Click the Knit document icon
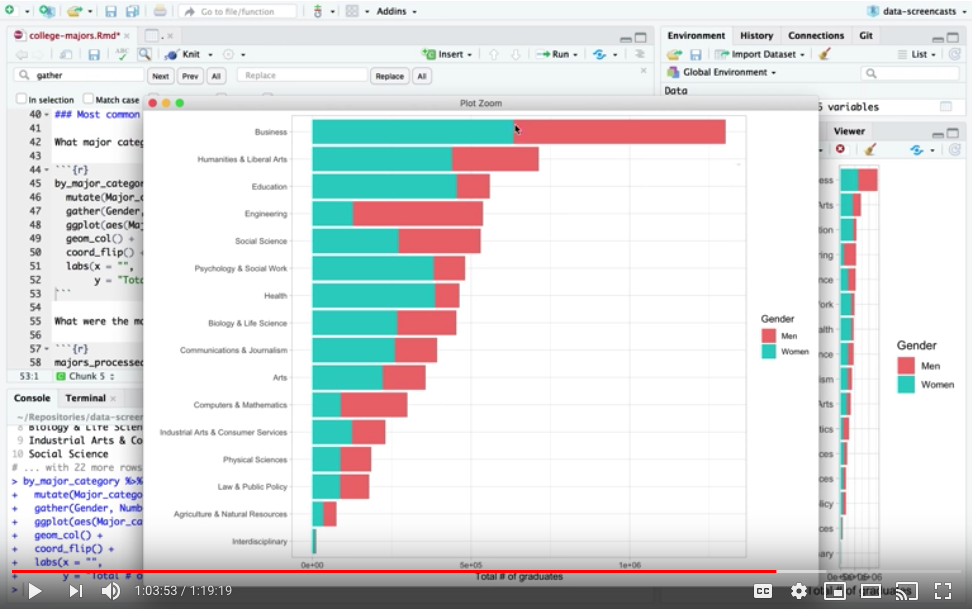This screenshot has height=611, width=974. tap(182, 54)
